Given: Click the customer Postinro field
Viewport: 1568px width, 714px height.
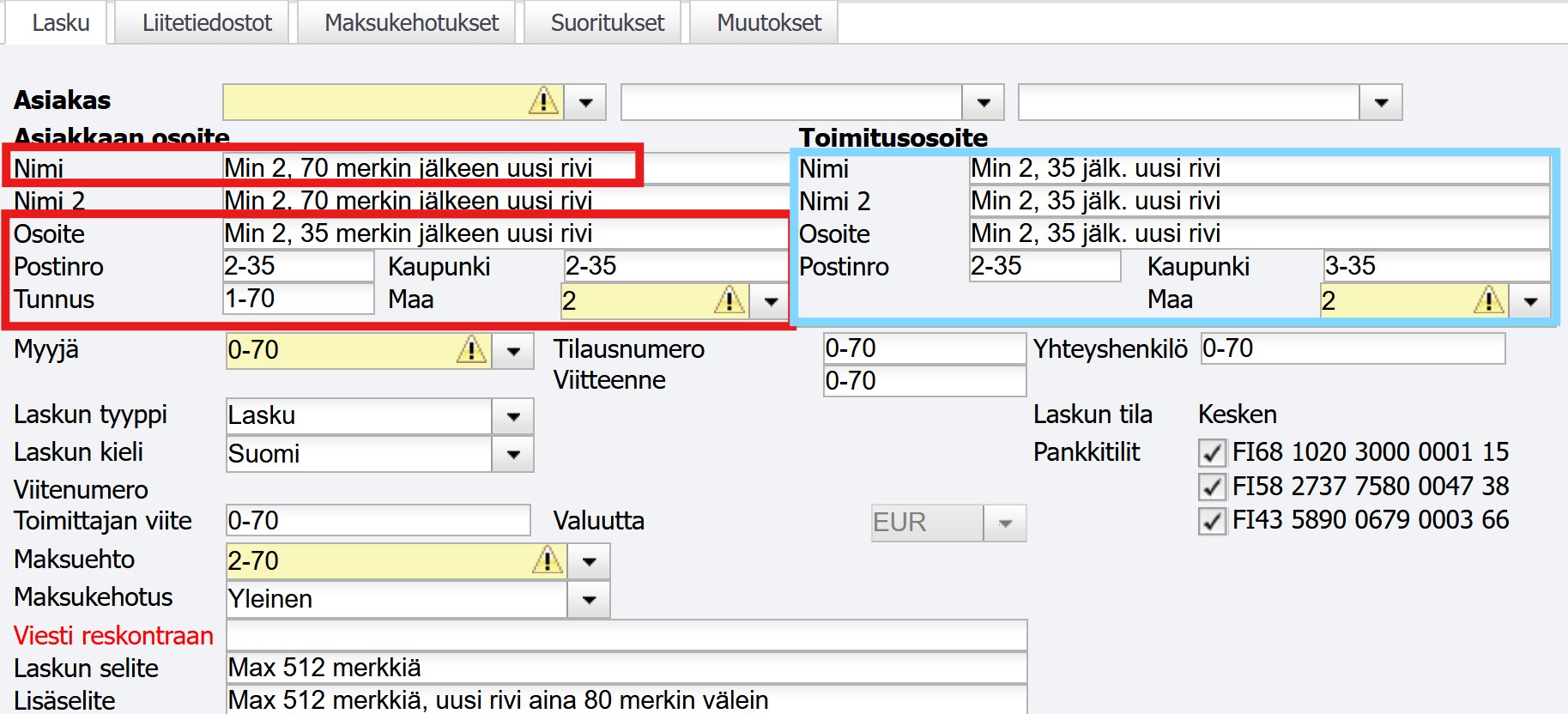Looking at the screenshot, I should point(298,266).
